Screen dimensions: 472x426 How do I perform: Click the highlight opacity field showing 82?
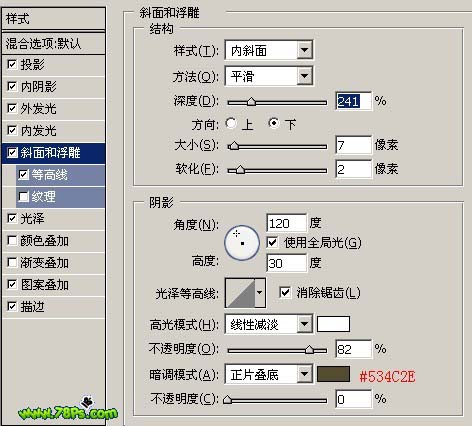pyautogui.click(x=353, y=349)
